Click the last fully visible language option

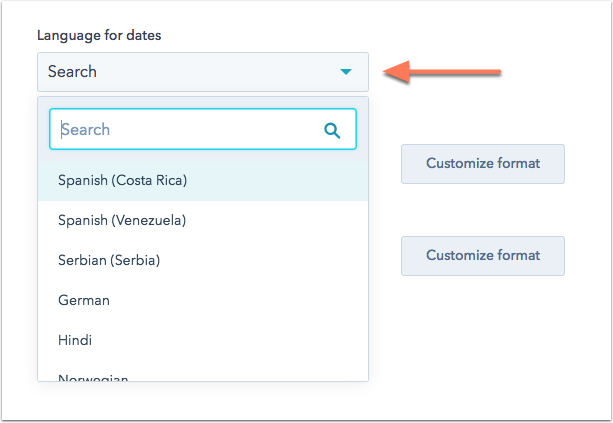pyautogui.click(x=75, y=340)
